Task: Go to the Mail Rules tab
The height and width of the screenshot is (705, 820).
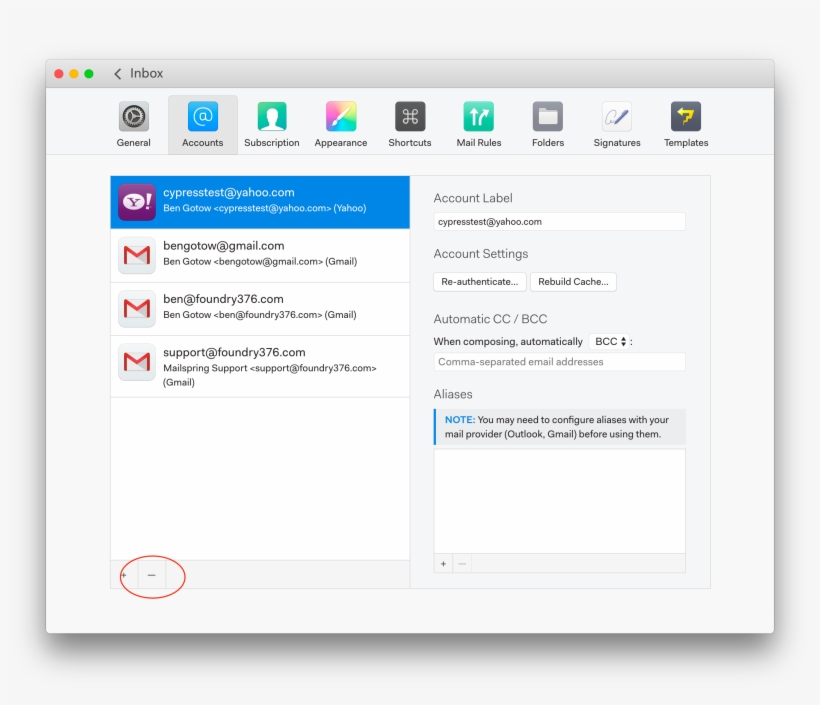Action: pyautogui.click(x=479, y=124)
